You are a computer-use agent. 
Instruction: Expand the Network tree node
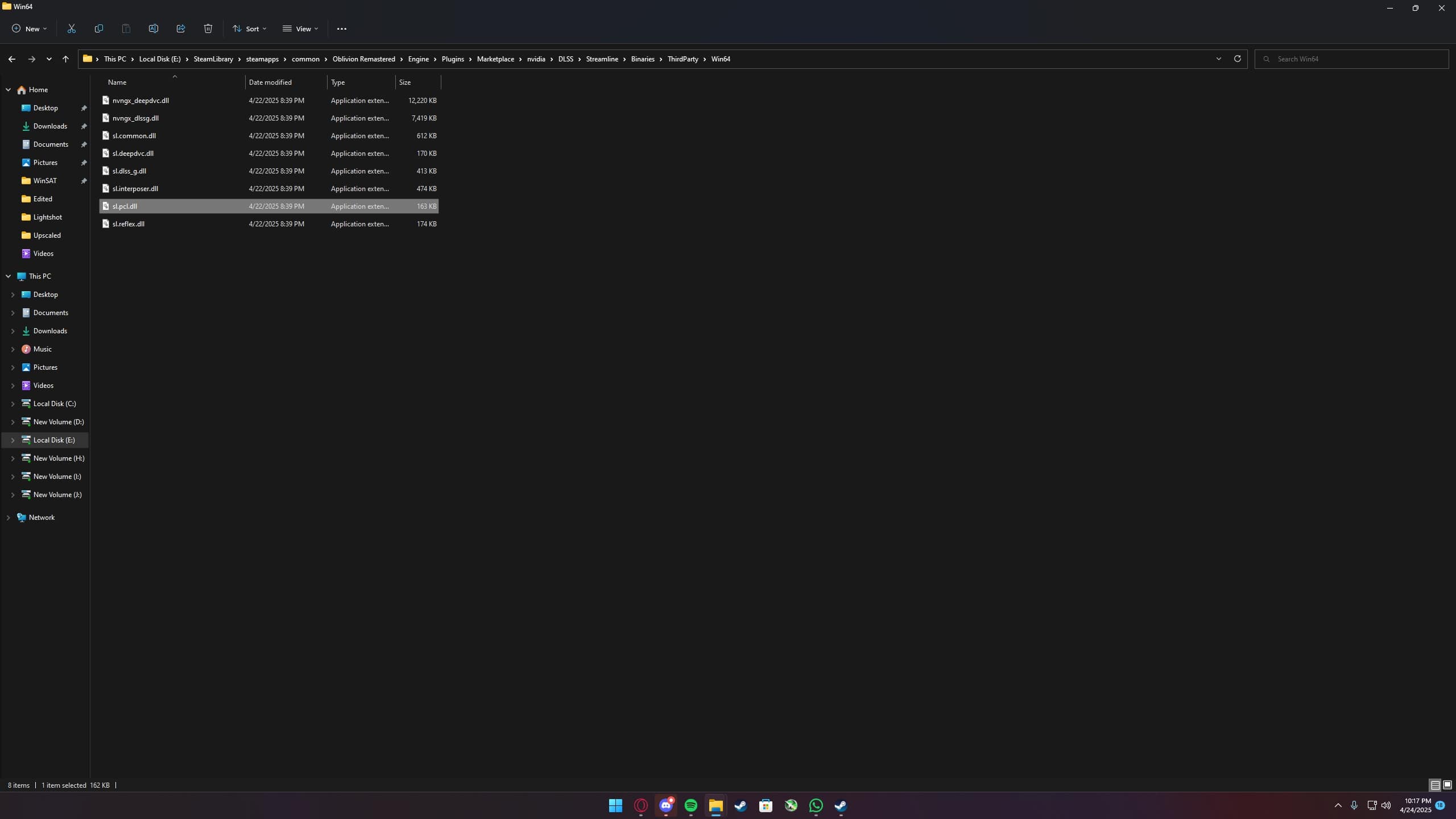coord(9,518)
